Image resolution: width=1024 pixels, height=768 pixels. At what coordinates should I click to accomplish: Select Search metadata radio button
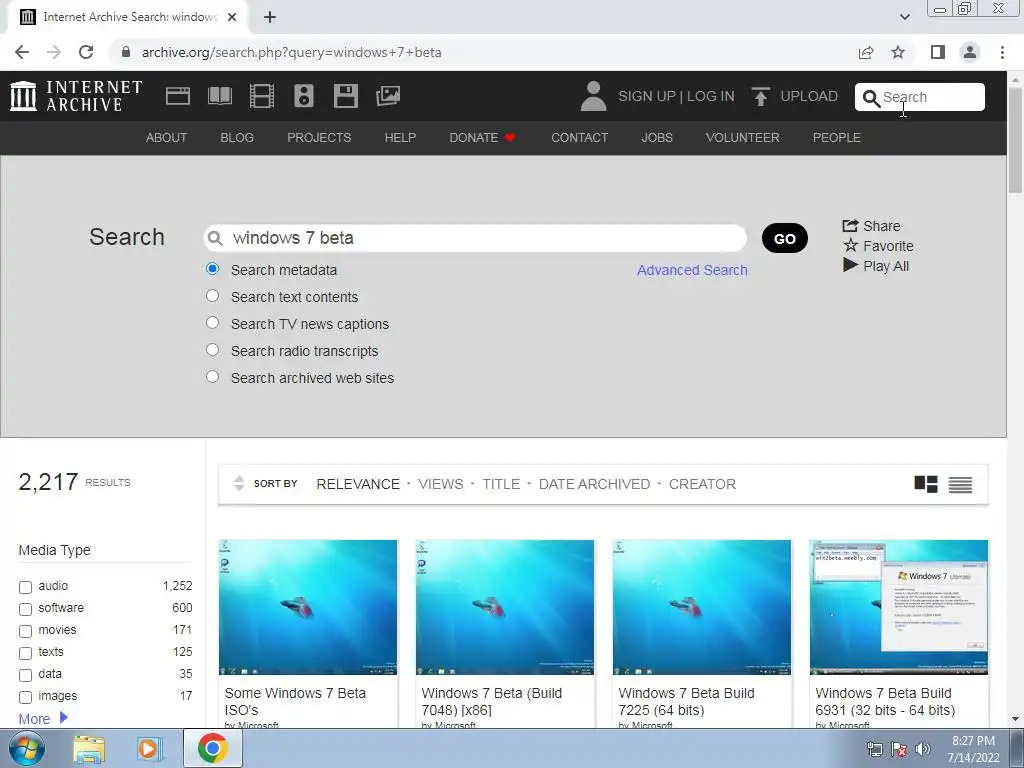[212, 268]
